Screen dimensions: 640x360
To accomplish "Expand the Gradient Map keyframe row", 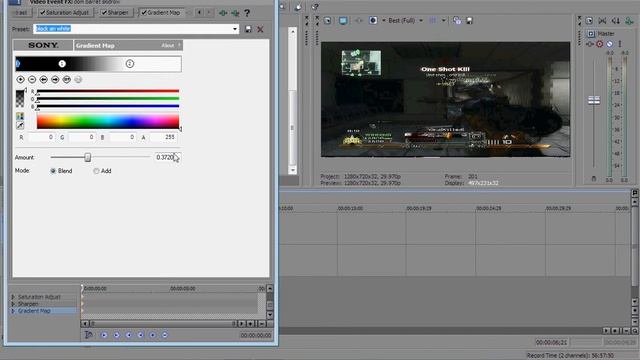I will [13, 311].
